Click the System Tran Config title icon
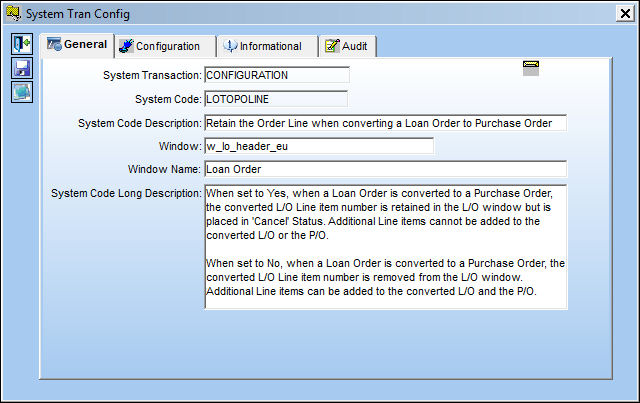 tap(13, 13)
